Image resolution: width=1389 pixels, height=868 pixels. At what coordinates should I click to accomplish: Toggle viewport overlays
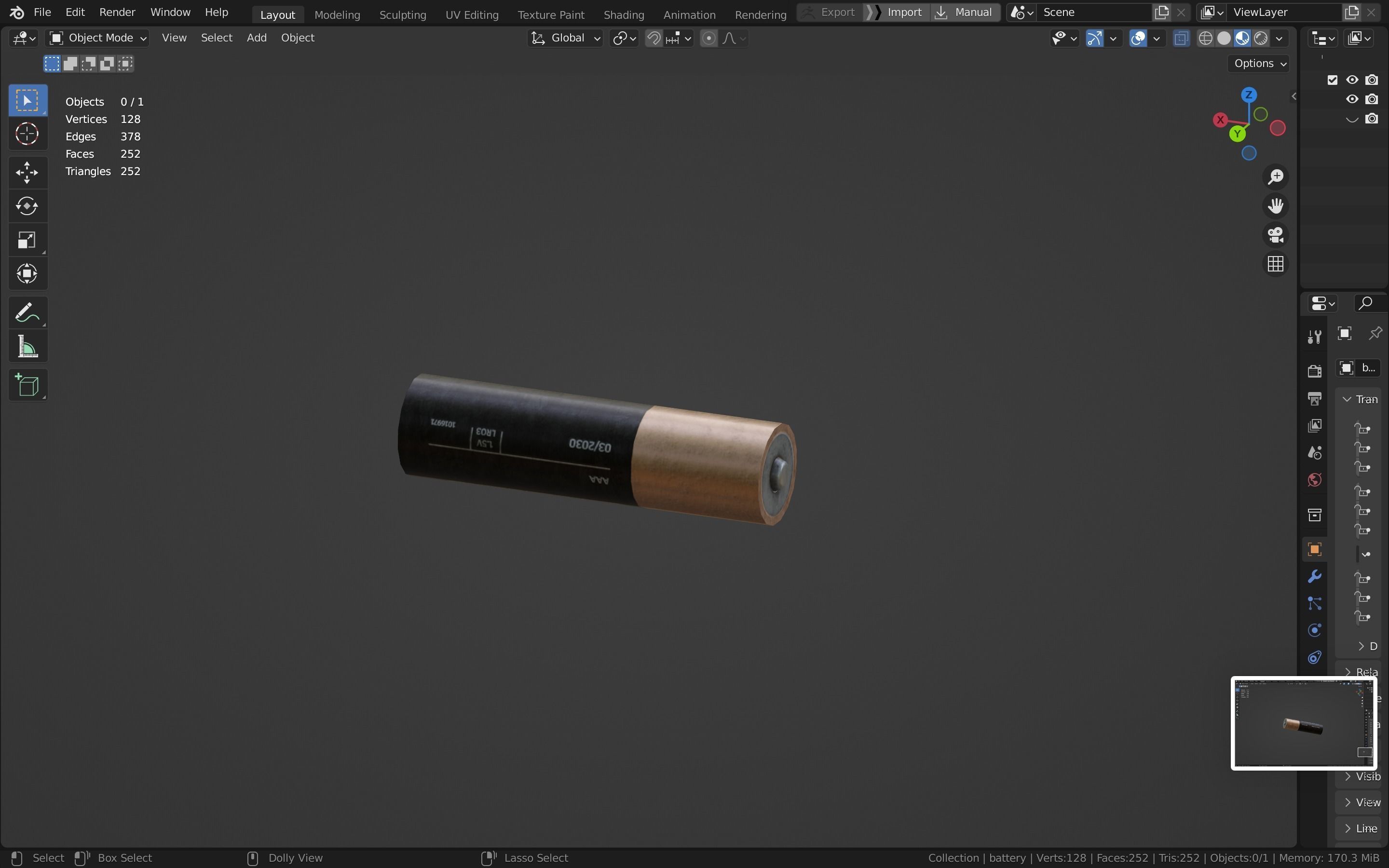tap(1138, 39)
